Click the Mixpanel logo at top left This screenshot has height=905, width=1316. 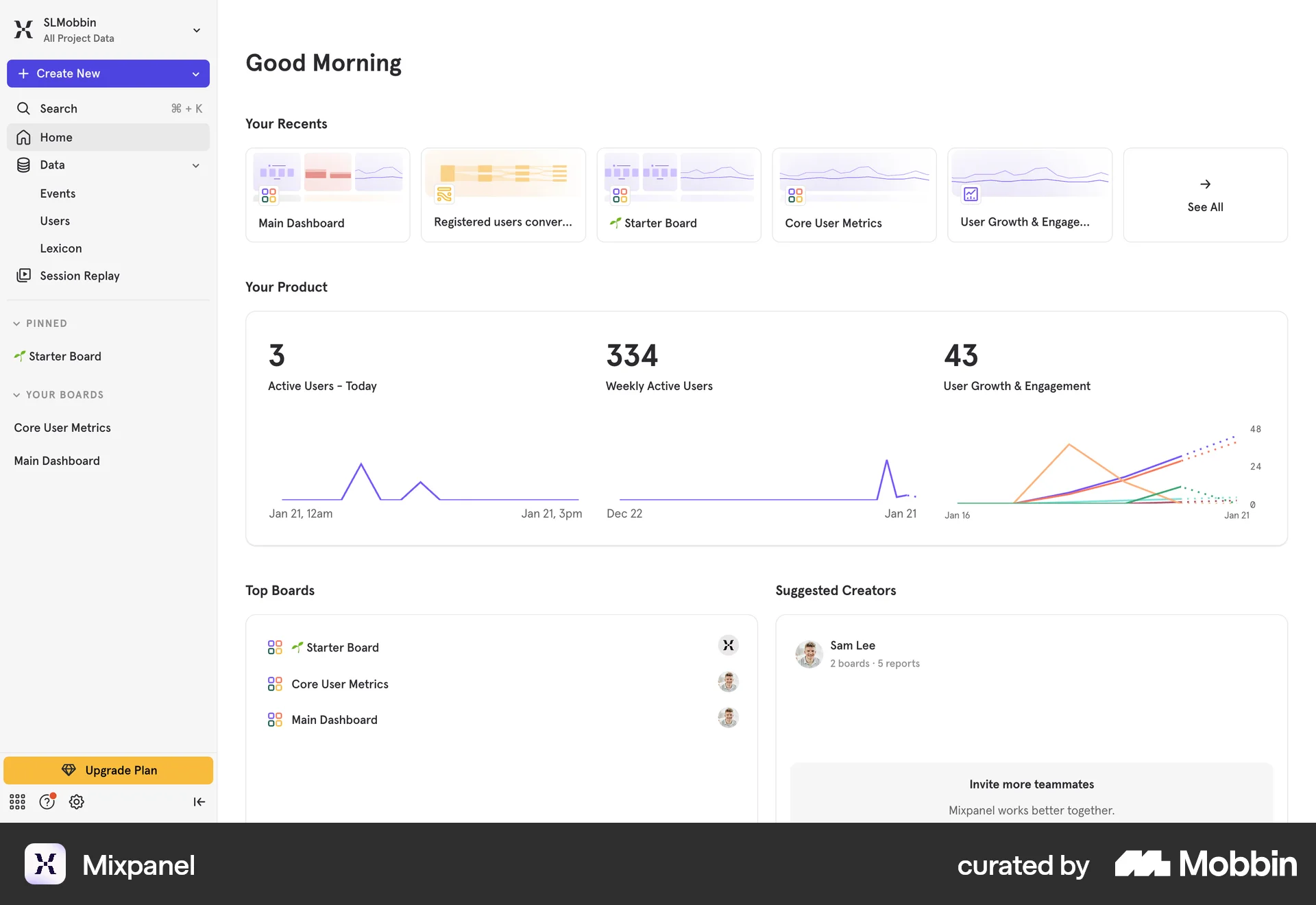[x=23, y=29]
